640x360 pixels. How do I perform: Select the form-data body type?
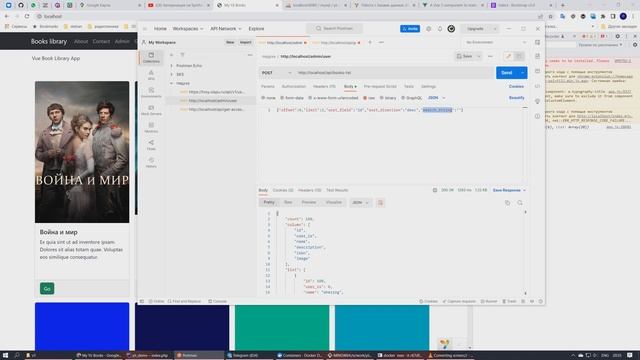tap(292, 98)
